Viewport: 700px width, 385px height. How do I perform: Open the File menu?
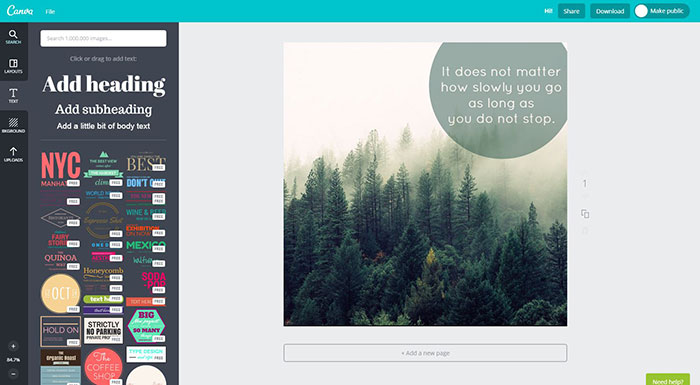tap(50, 12)
